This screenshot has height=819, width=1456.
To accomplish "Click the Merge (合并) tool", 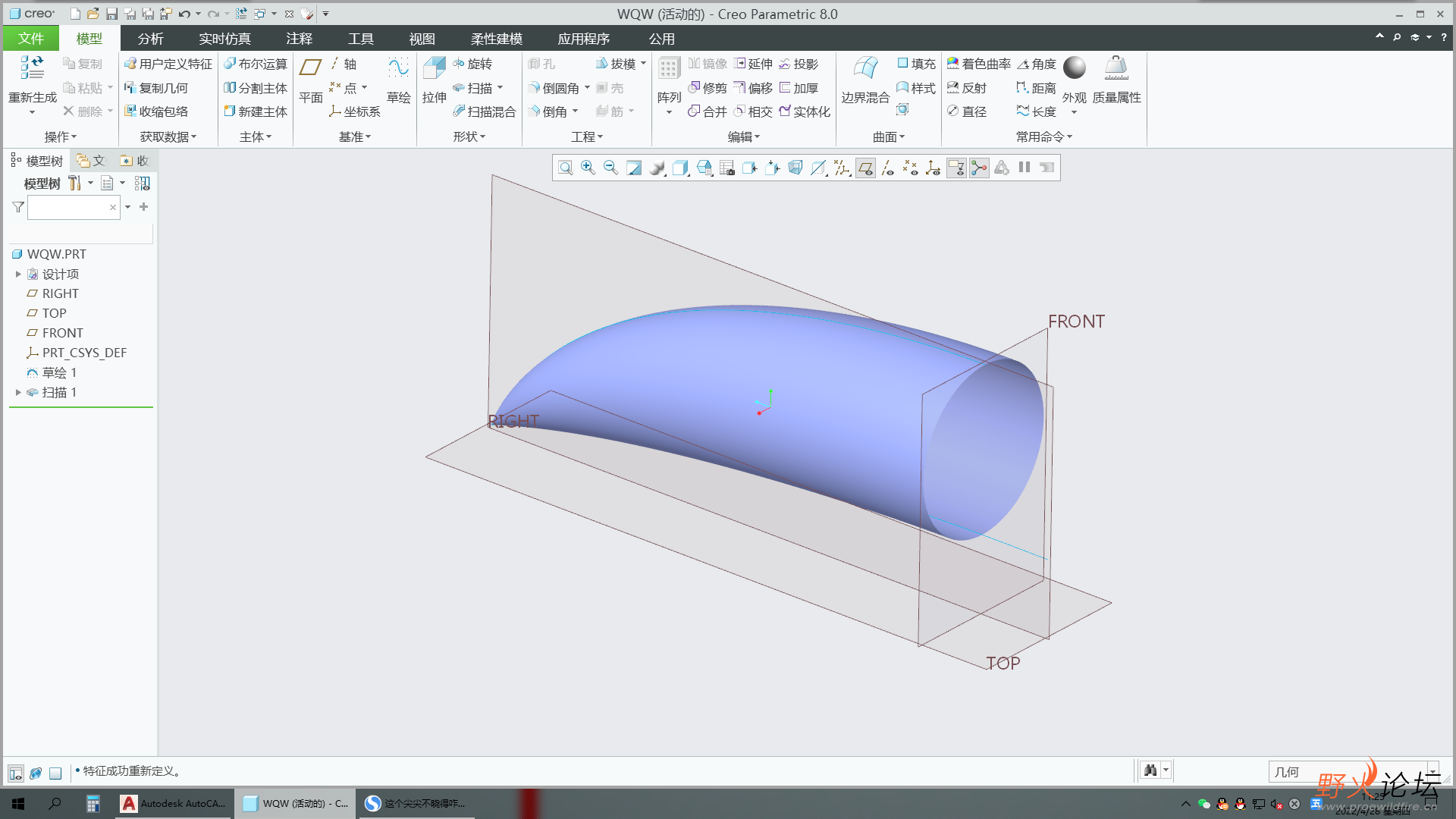I will tap(708, 111).
